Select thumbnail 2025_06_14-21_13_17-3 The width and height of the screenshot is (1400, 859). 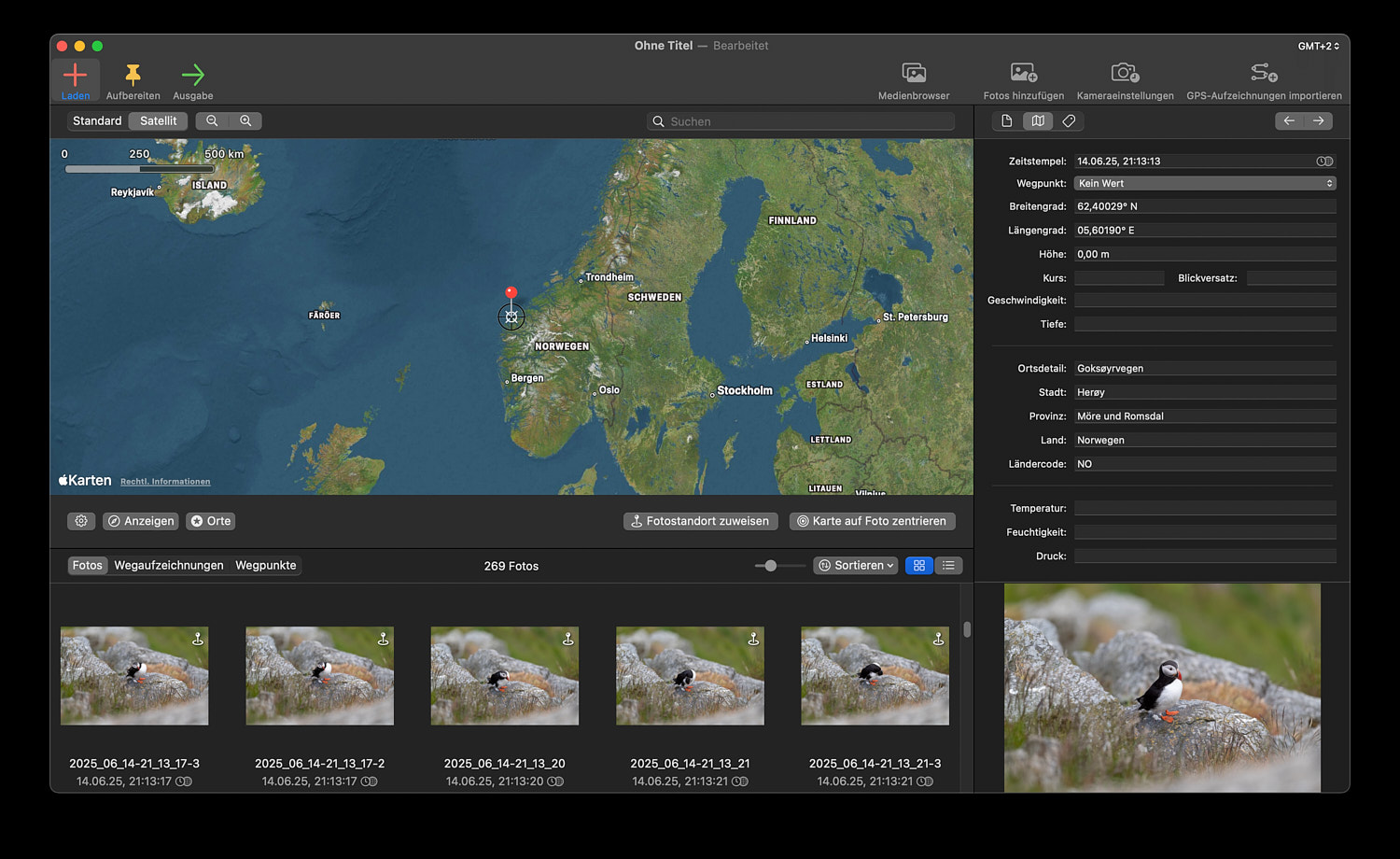click(x=134, y=676)
